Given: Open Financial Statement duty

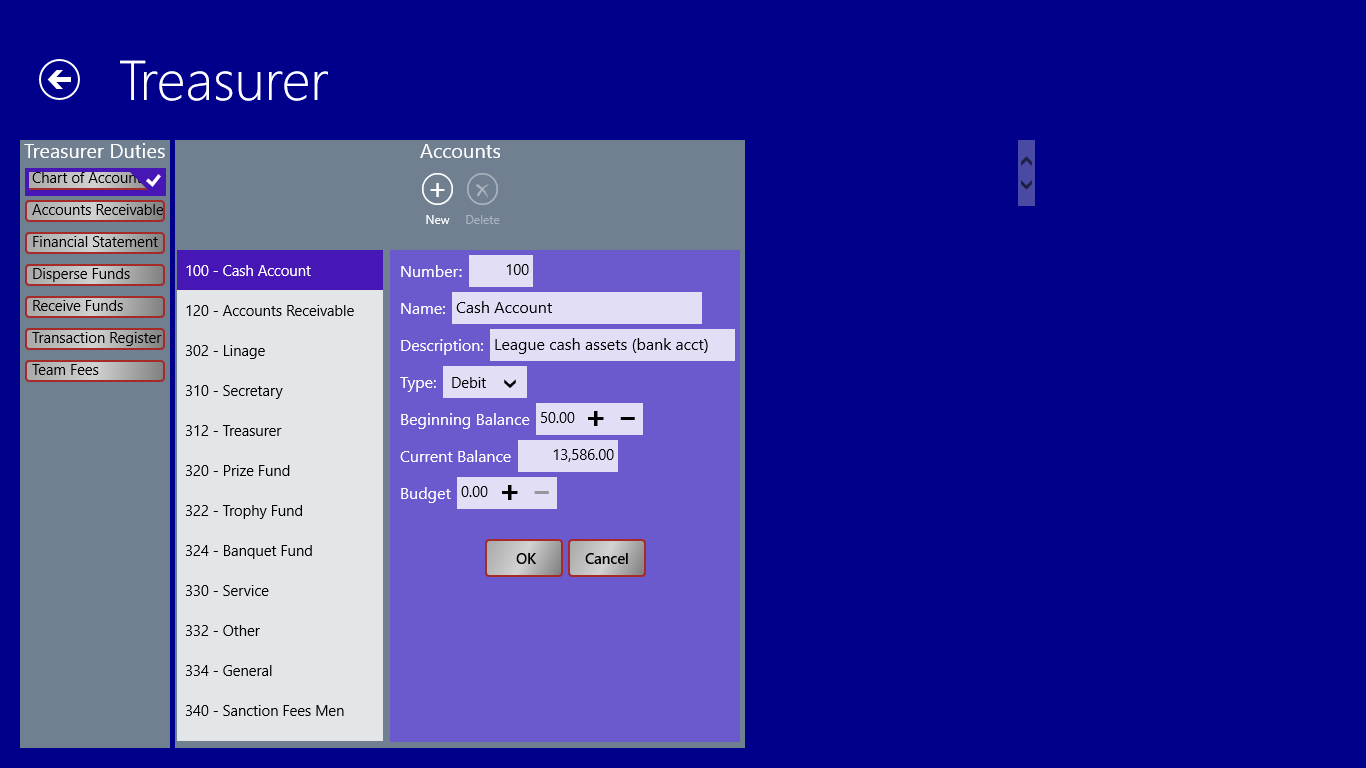Looking at the screenshot, I should [95, 243].
